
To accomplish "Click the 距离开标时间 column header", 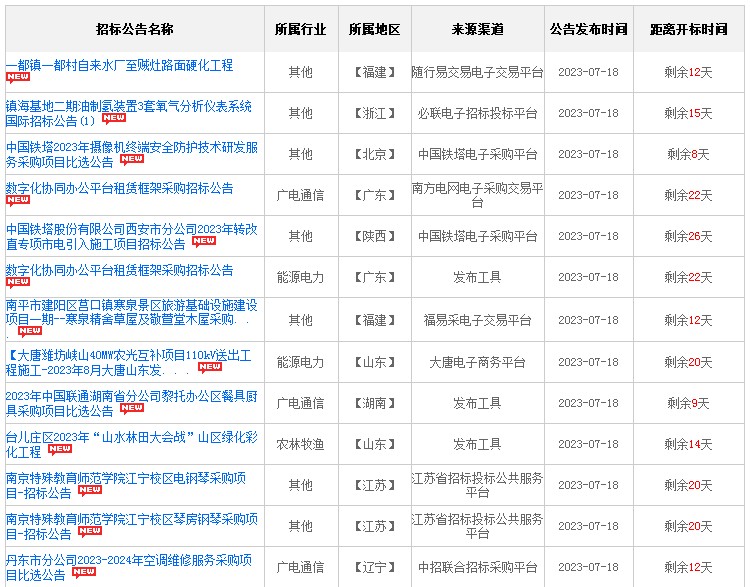I will 688,30.
